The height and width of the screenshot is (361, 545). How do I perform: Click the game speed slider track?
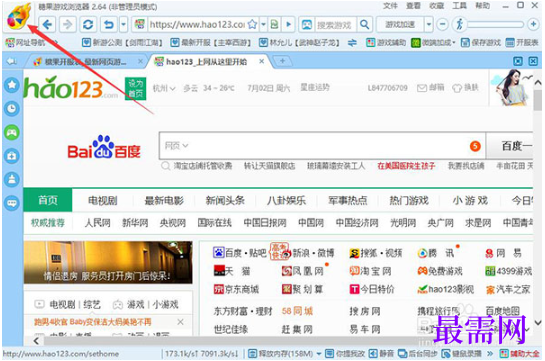[495, 24]
